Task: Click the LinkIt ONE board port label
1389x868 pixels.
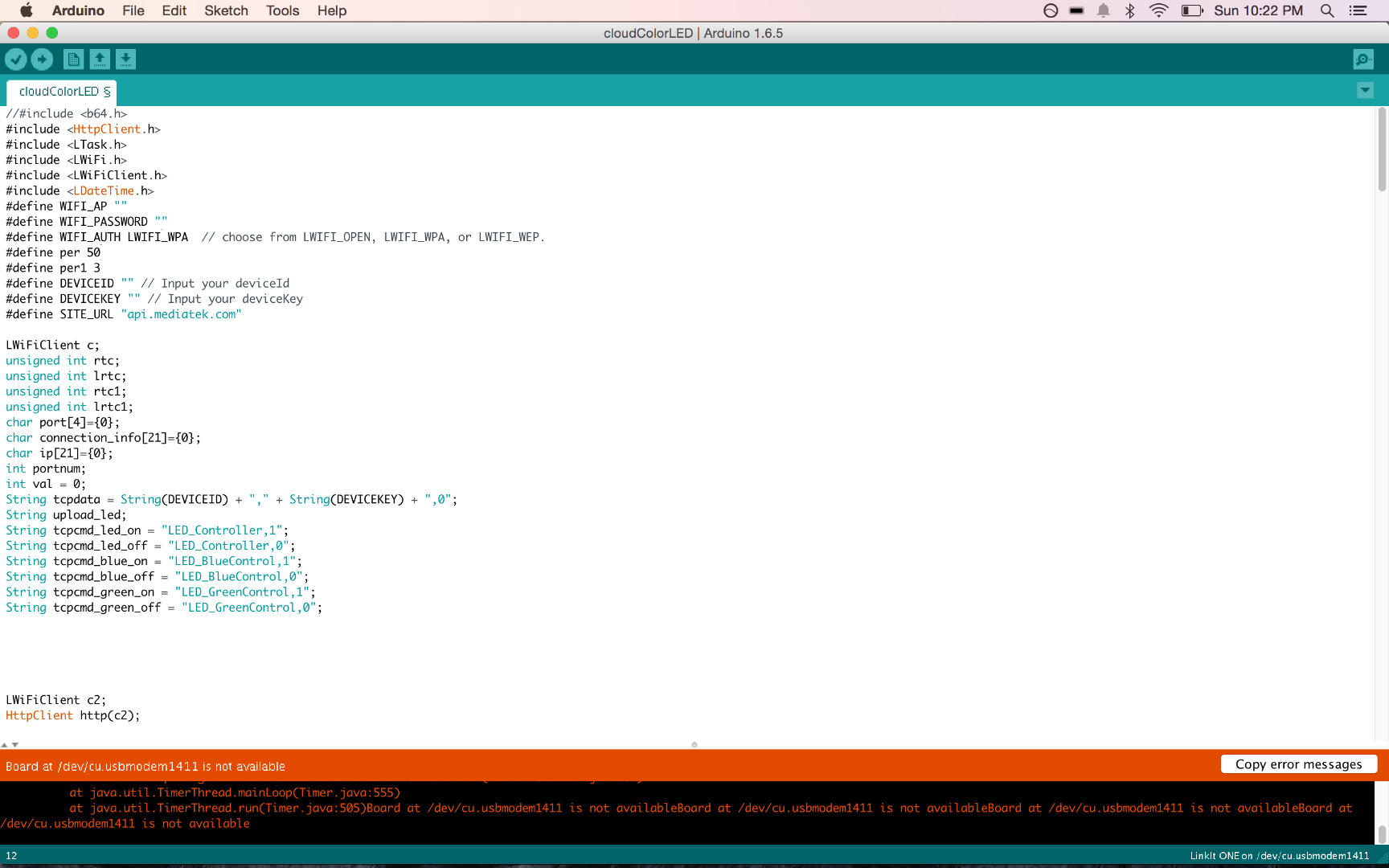Action: click(x=1279, y=855)
